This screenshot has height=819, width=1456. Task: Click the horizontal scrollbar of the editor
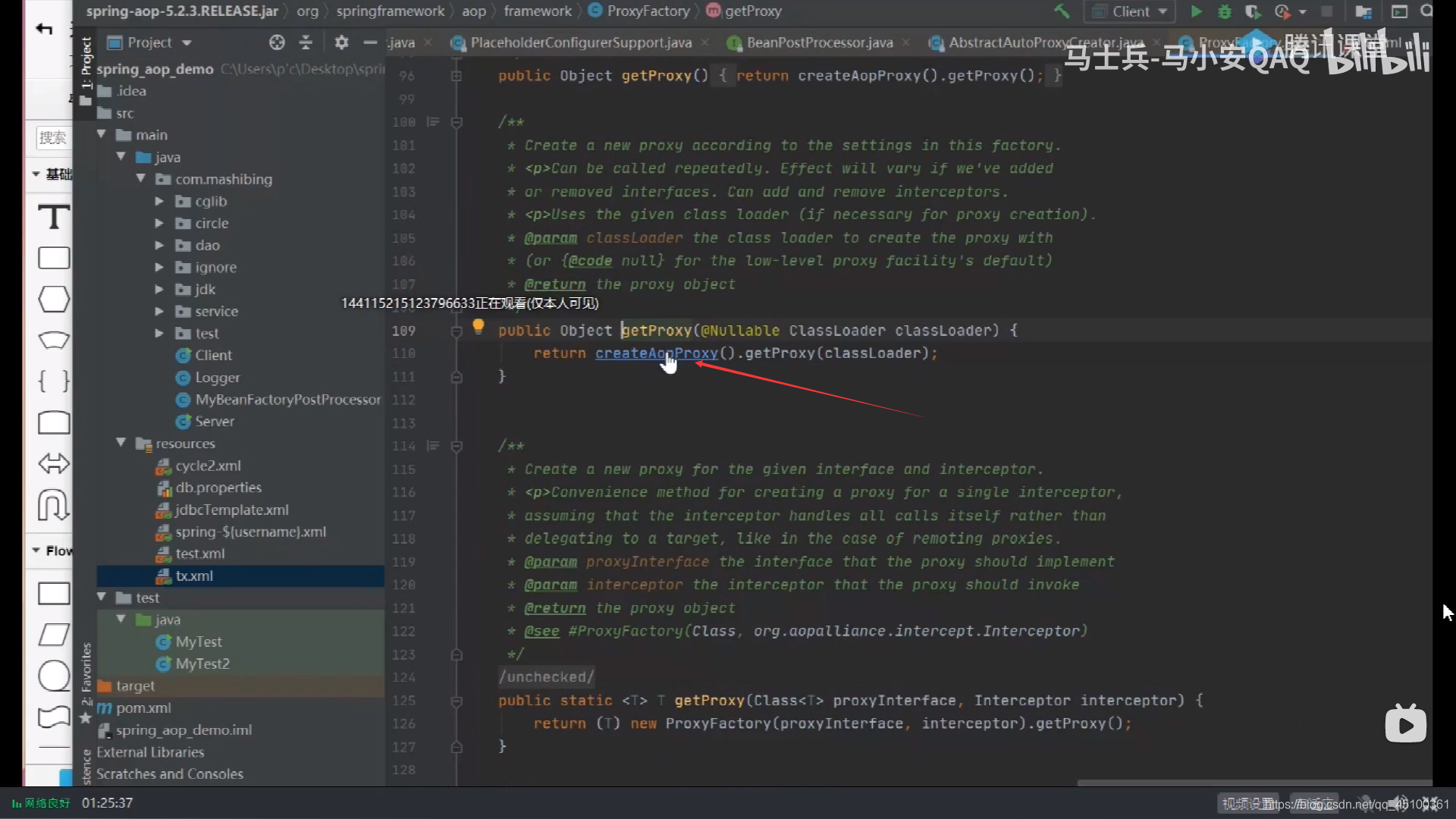click(1254, 783)
